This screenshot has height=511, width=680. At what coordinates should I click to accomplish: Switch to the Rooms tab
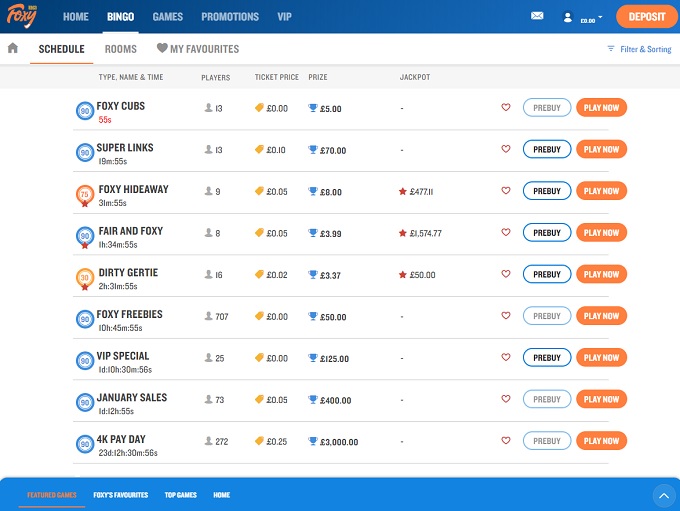(x=121, y=49)
